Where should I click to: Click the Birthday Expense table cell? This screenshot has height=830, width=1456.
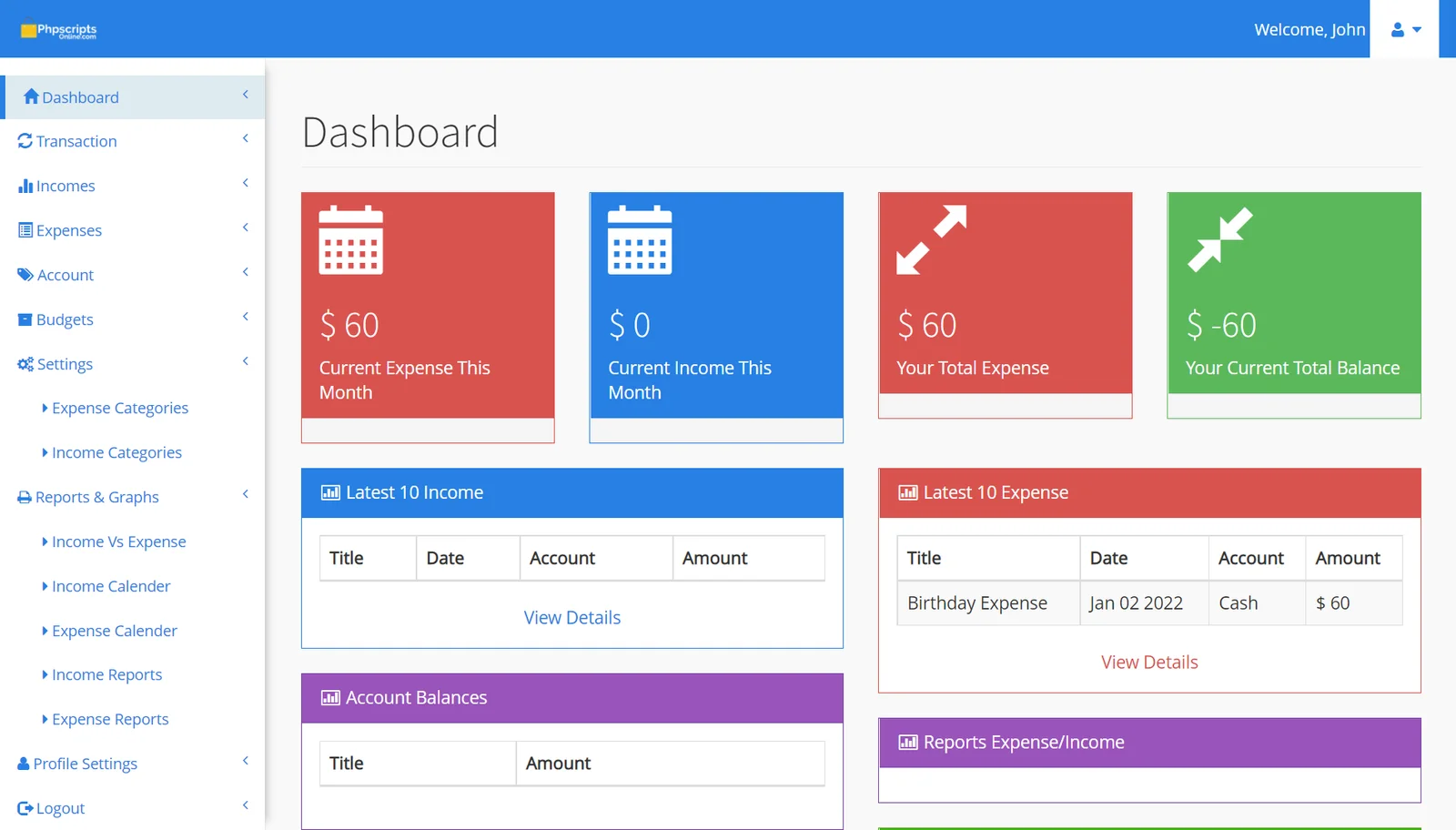(988, 603)
